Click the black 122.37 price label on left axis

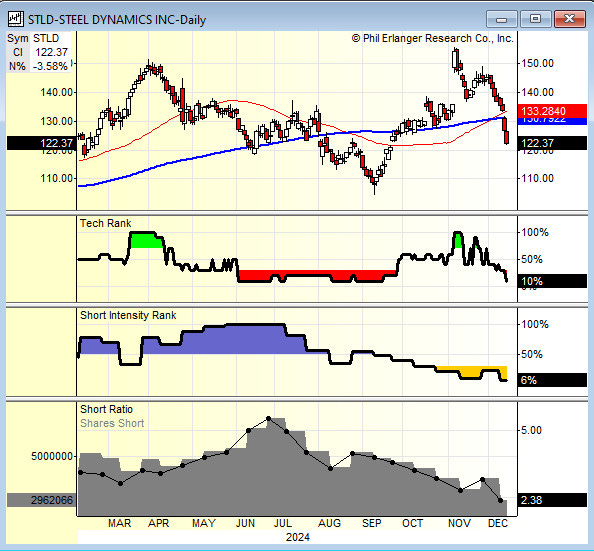coord(41,143)
